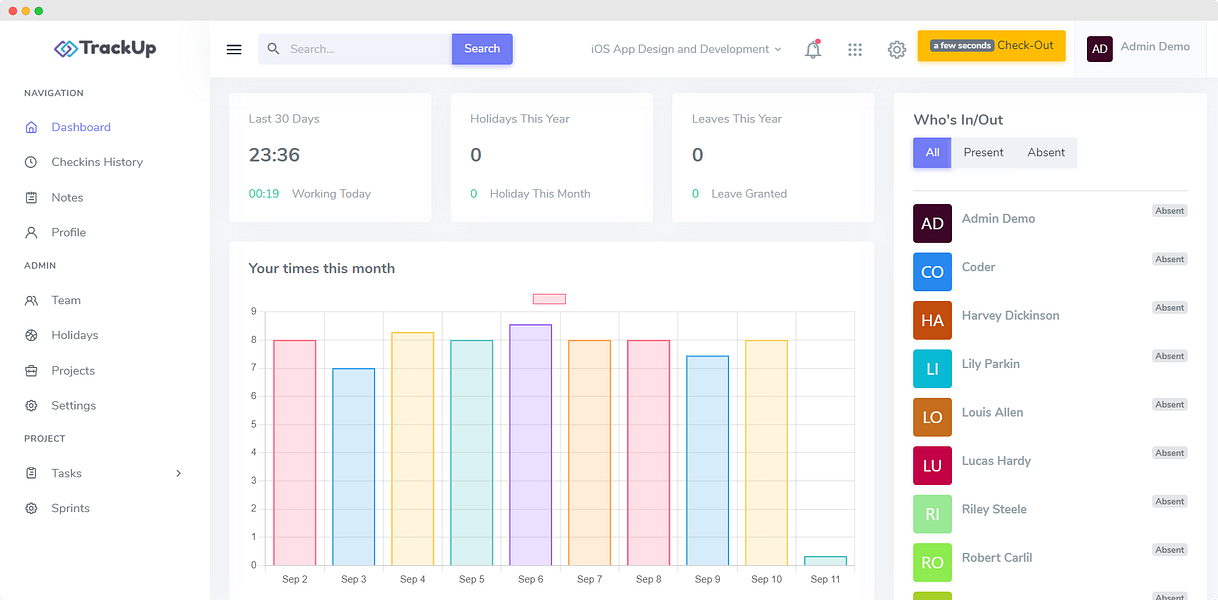Open the iOS App Design and Development dropdown
The image size is (1218, 600).
(x=686, y=49)
